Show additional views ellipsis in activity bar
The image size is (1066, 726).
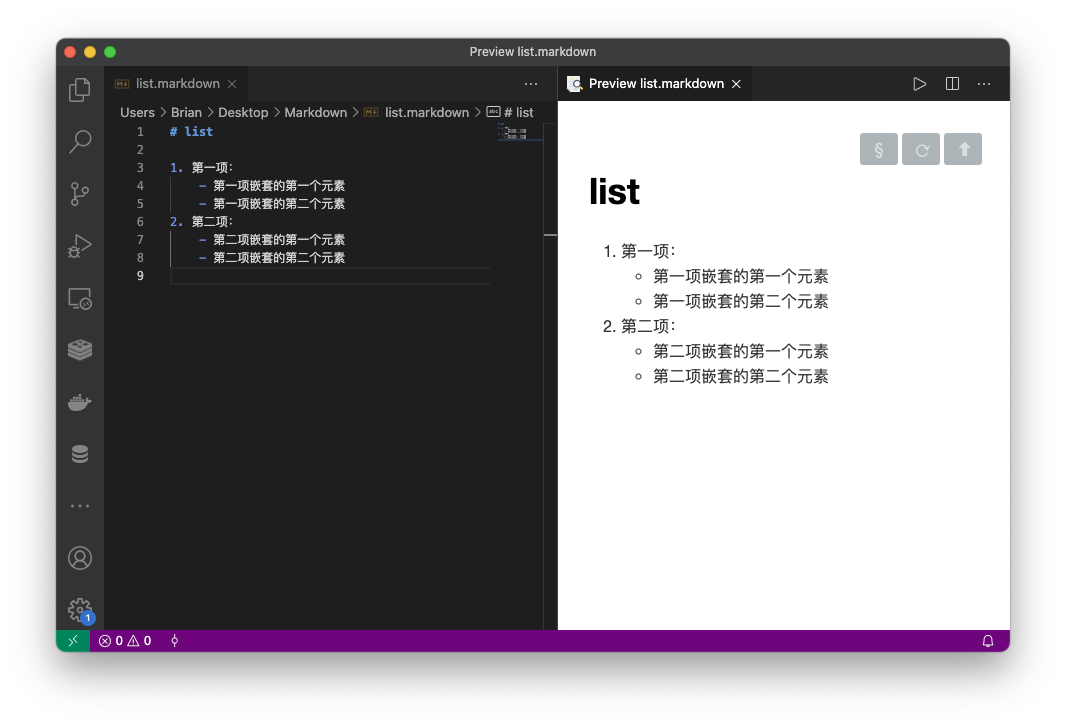tap(80, 506)
